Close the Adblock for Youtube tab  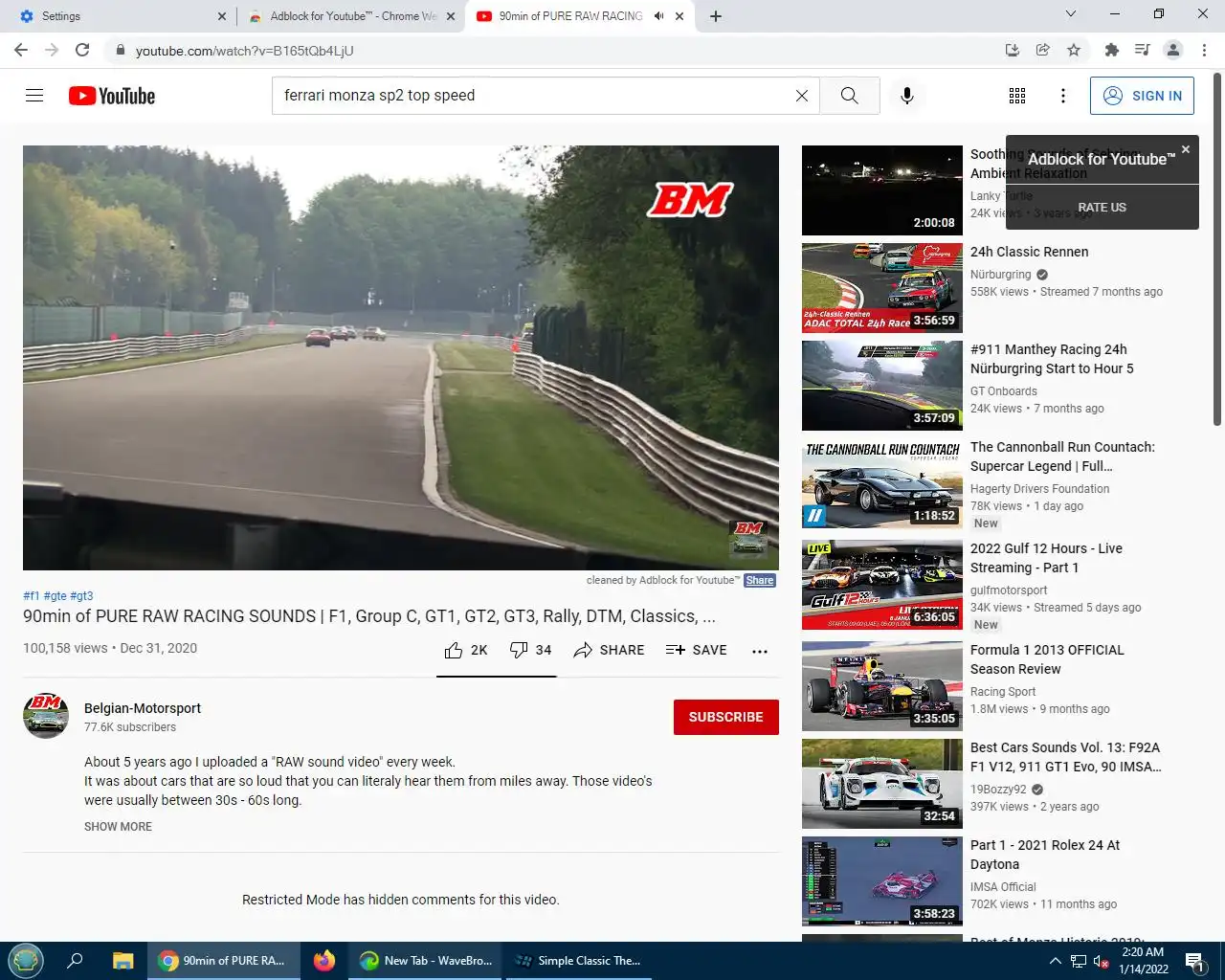(x=451, y=16)
